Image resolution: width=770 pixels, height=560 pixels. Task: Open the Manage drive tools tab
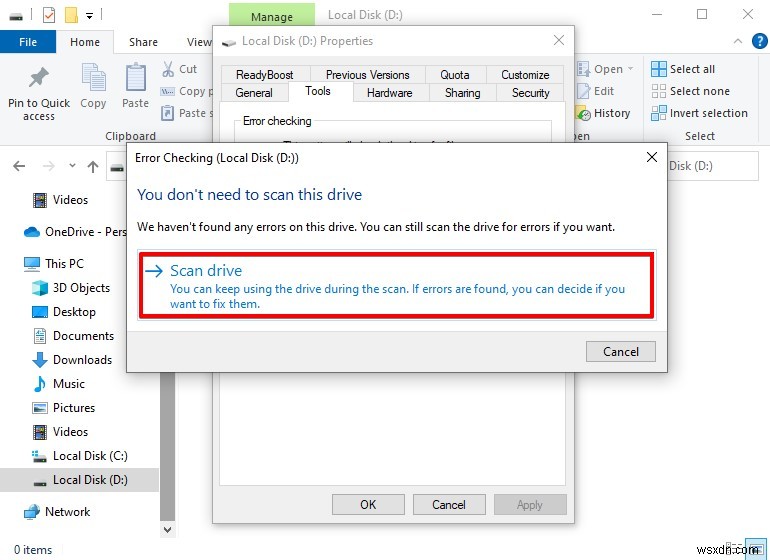point(272,16)
